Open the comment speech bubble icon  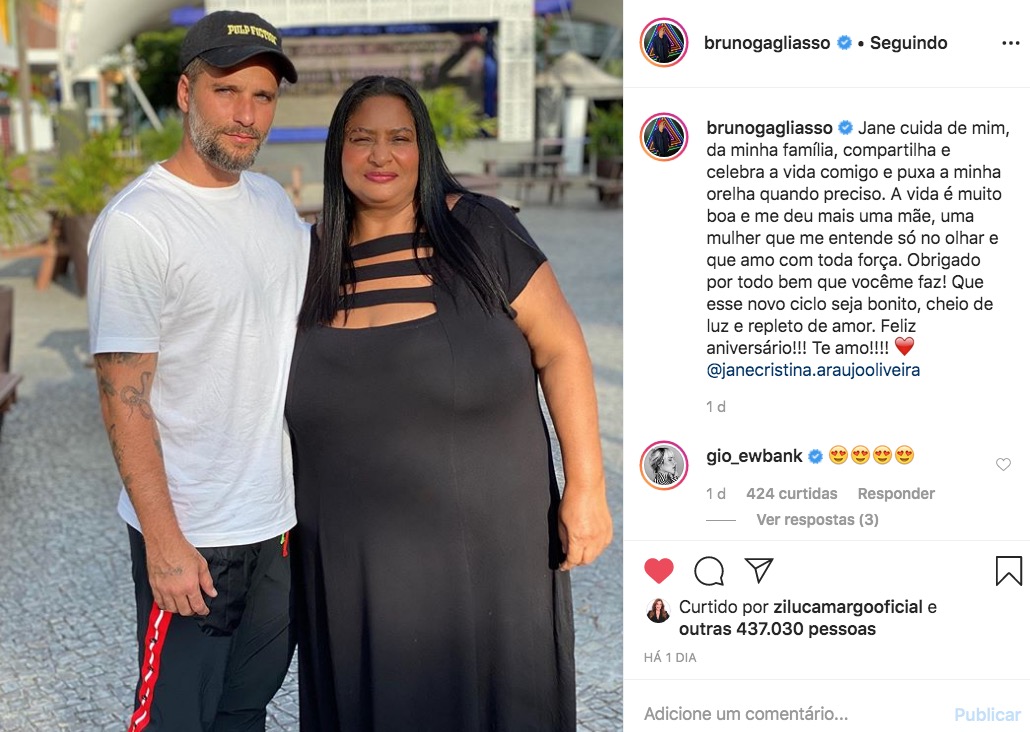point(709,570)
